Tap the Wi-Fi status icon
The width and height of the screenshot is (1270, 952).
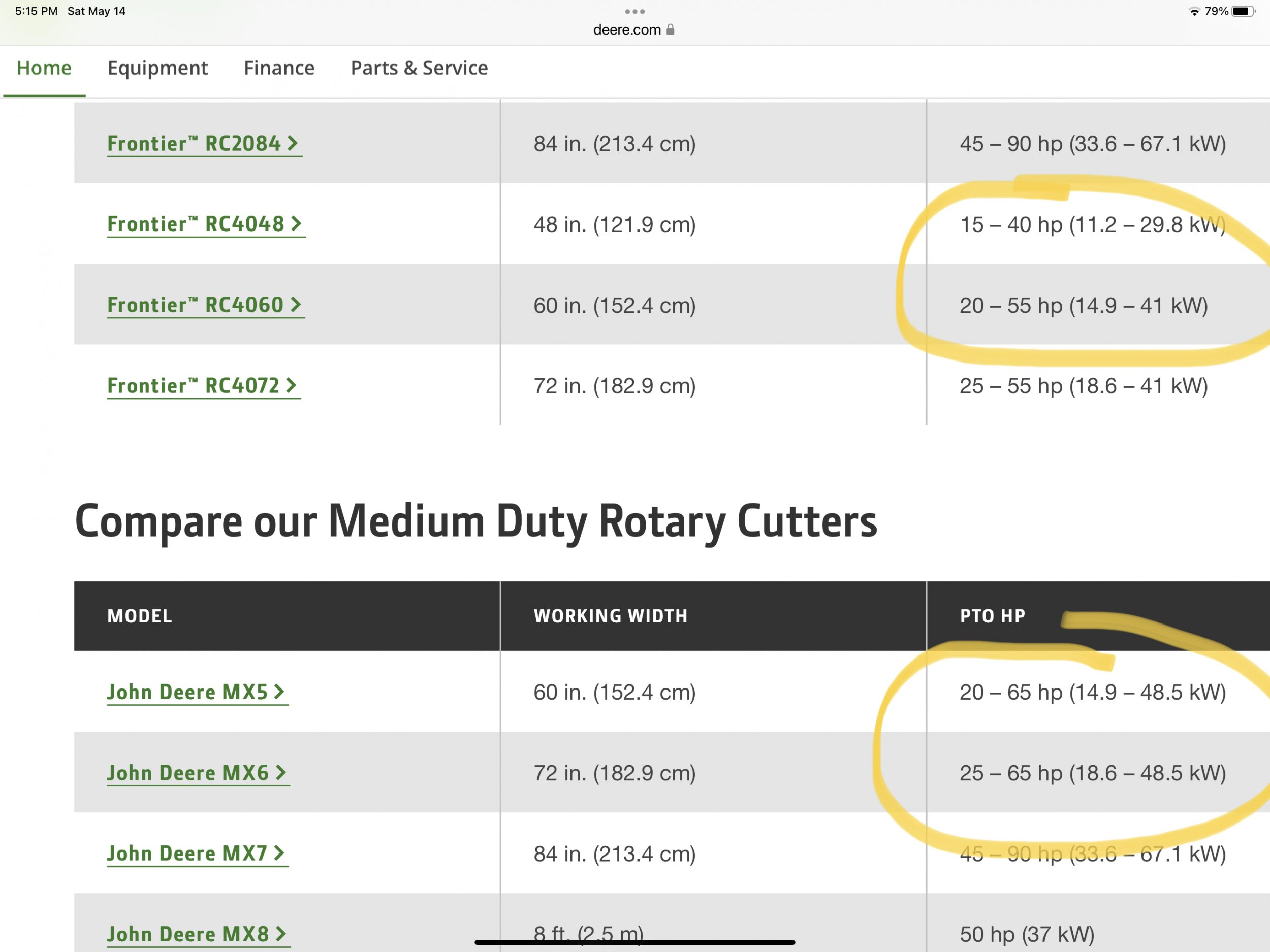coord(1194,12)
